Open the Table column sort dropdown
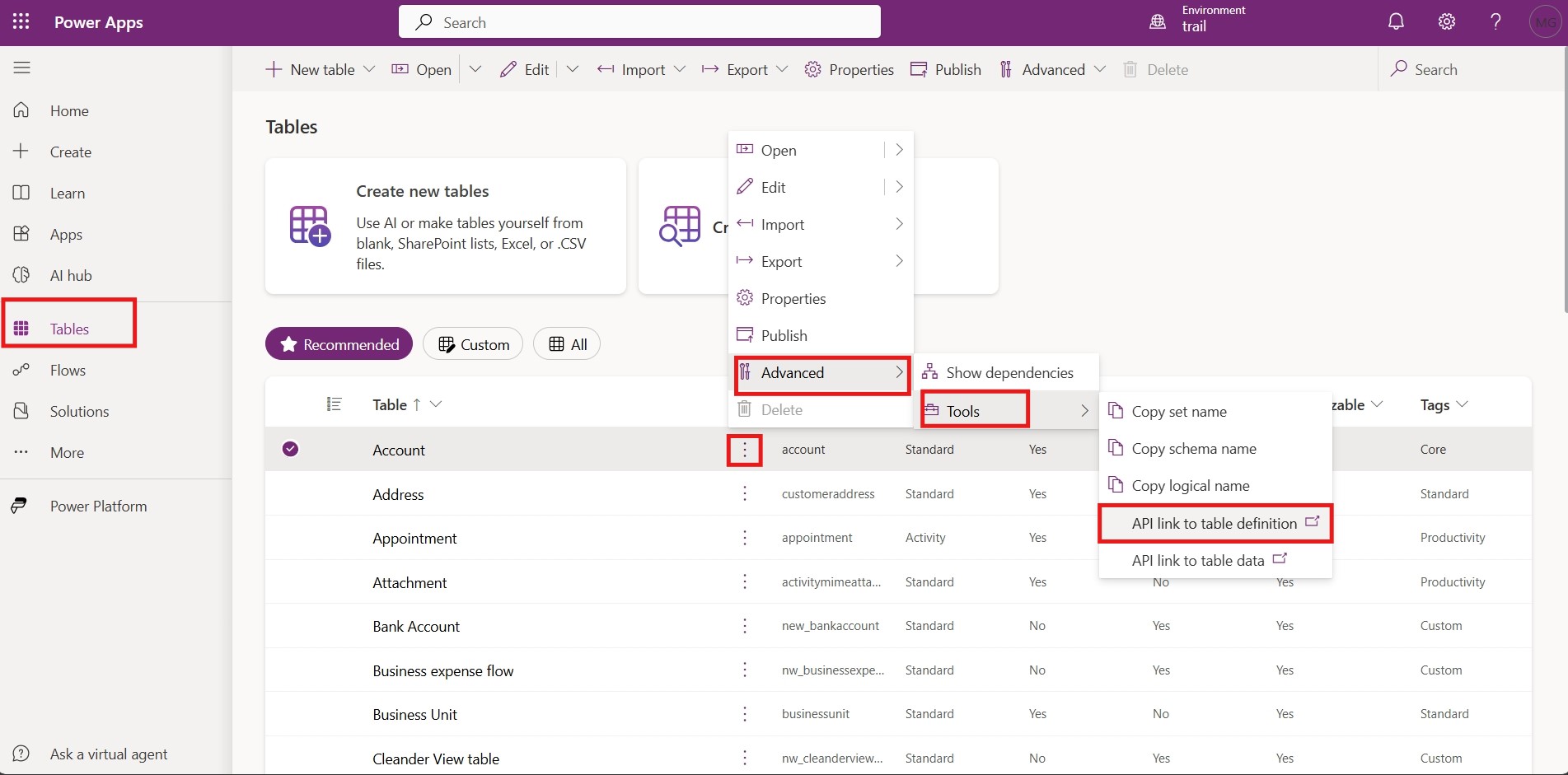This screenshot has width=1568, height=775. pos(436,404)
